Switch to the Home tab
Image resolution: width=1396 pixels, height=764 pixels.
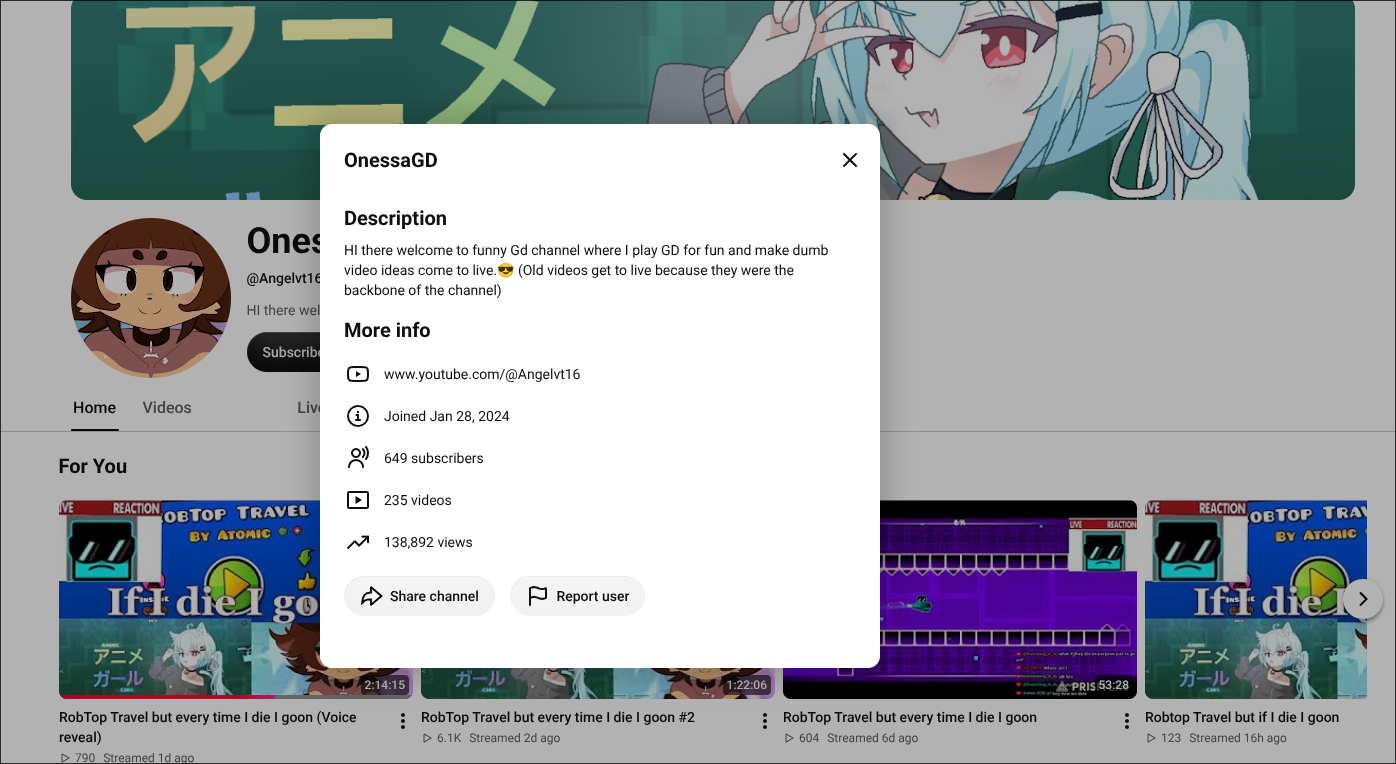pyautogui.click(x=94, y=408)
